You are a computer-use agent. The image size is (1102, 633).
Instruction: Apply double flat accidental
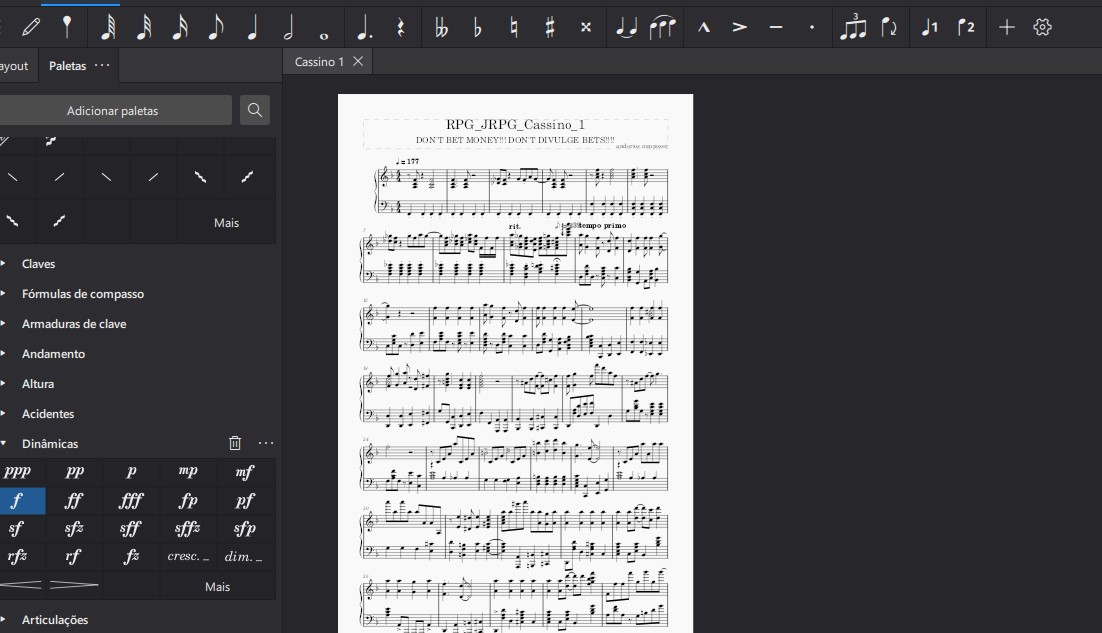(441, 27)
